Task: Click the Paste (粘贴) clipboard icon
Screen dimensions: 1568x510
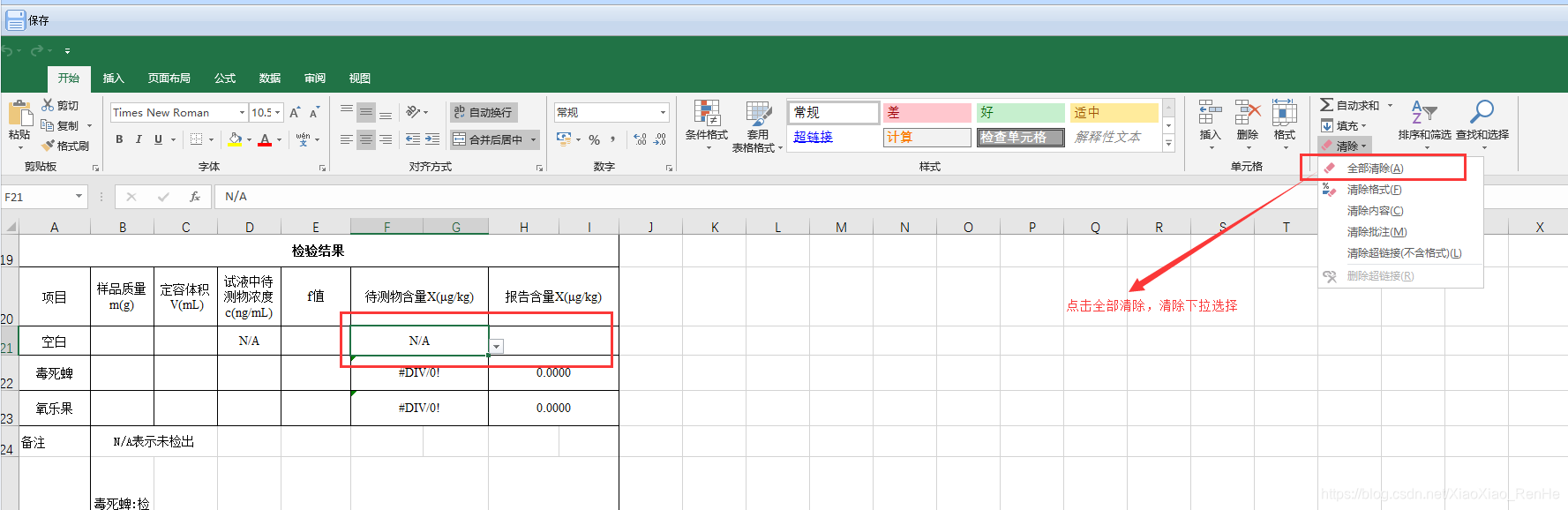Action: [x=19, y=115]
